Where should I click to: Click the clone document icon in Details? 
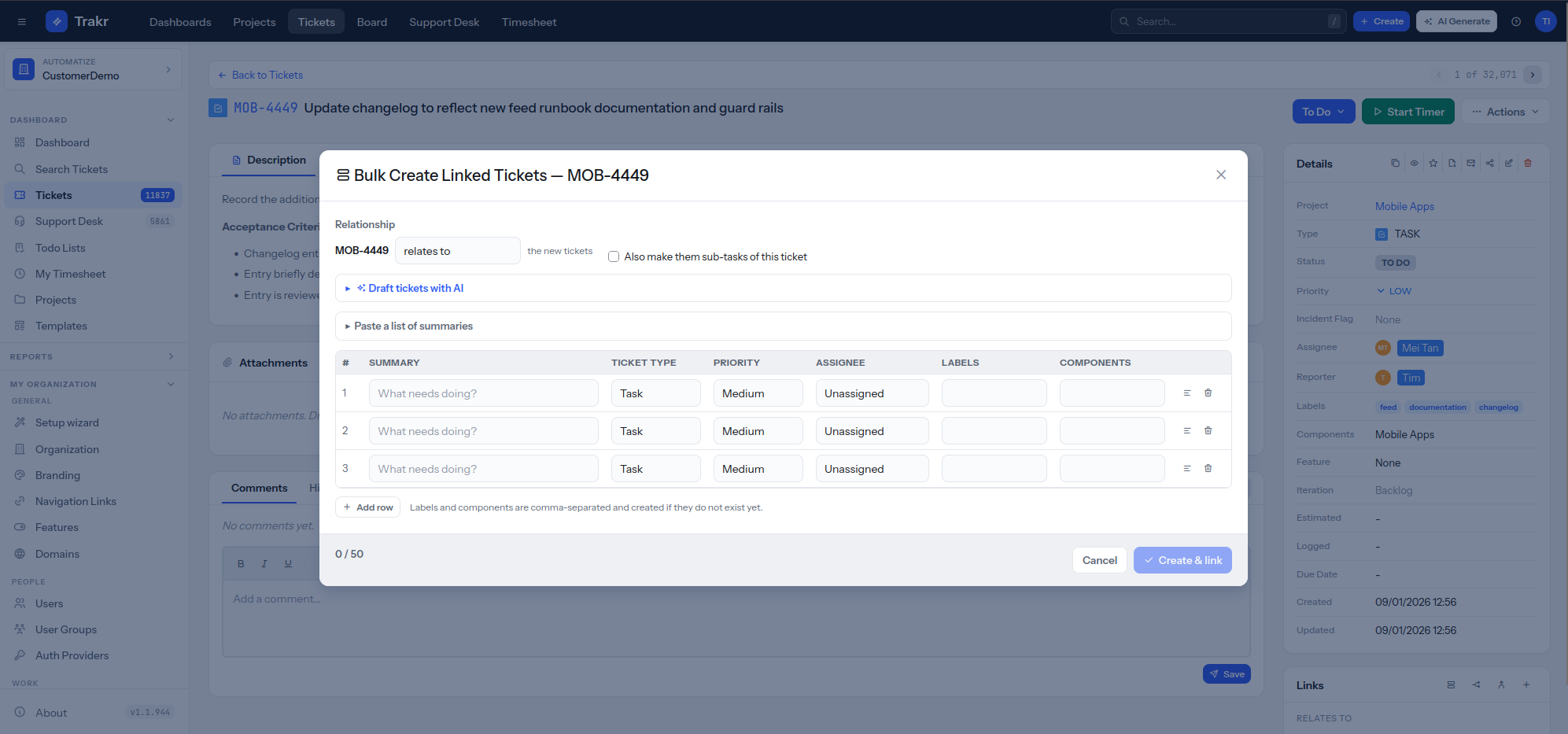point(1452,163)
